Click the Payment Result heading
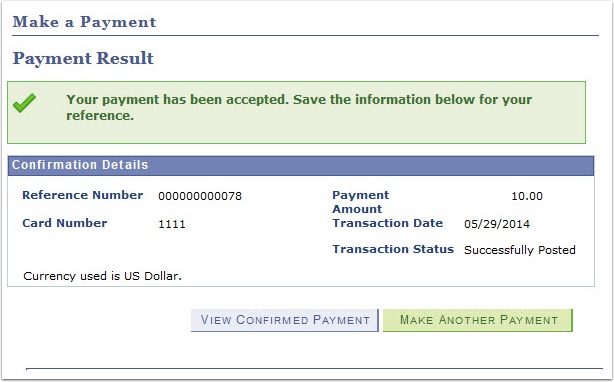This screenshot has height=382, width=614. coord(83,59)
